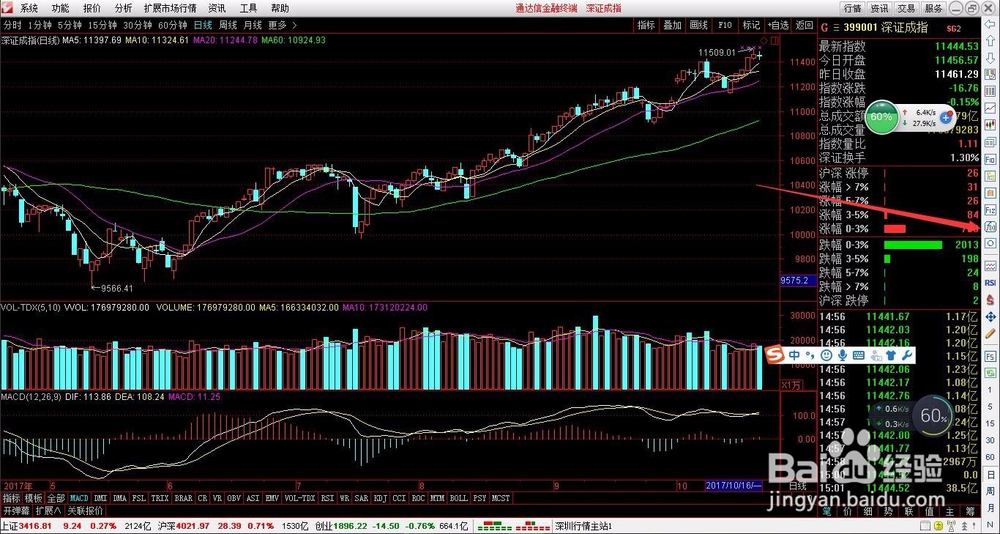Image resolution: width=1000 pixels, height=534 pixels.
Task: Select the KDJ indicator tab
Action: pos(380,498)
